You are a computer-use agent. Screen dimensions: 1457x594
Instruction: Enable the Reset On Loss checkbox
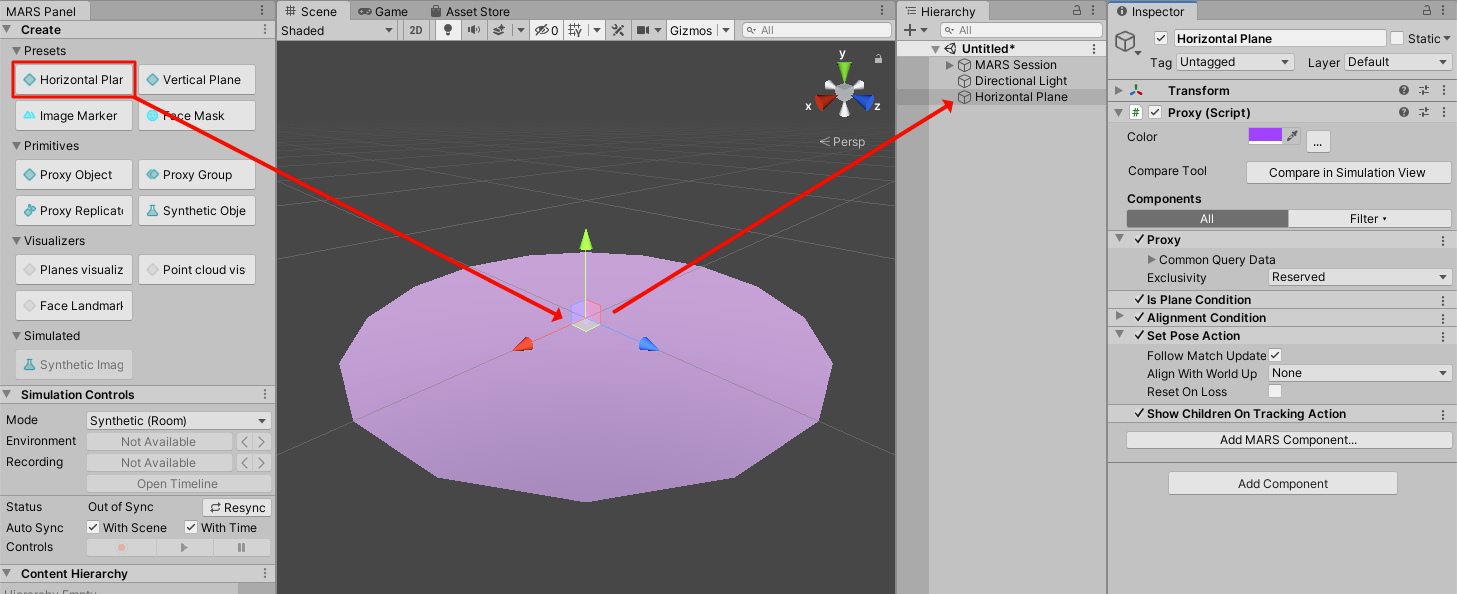click(x=1275, y=392)
